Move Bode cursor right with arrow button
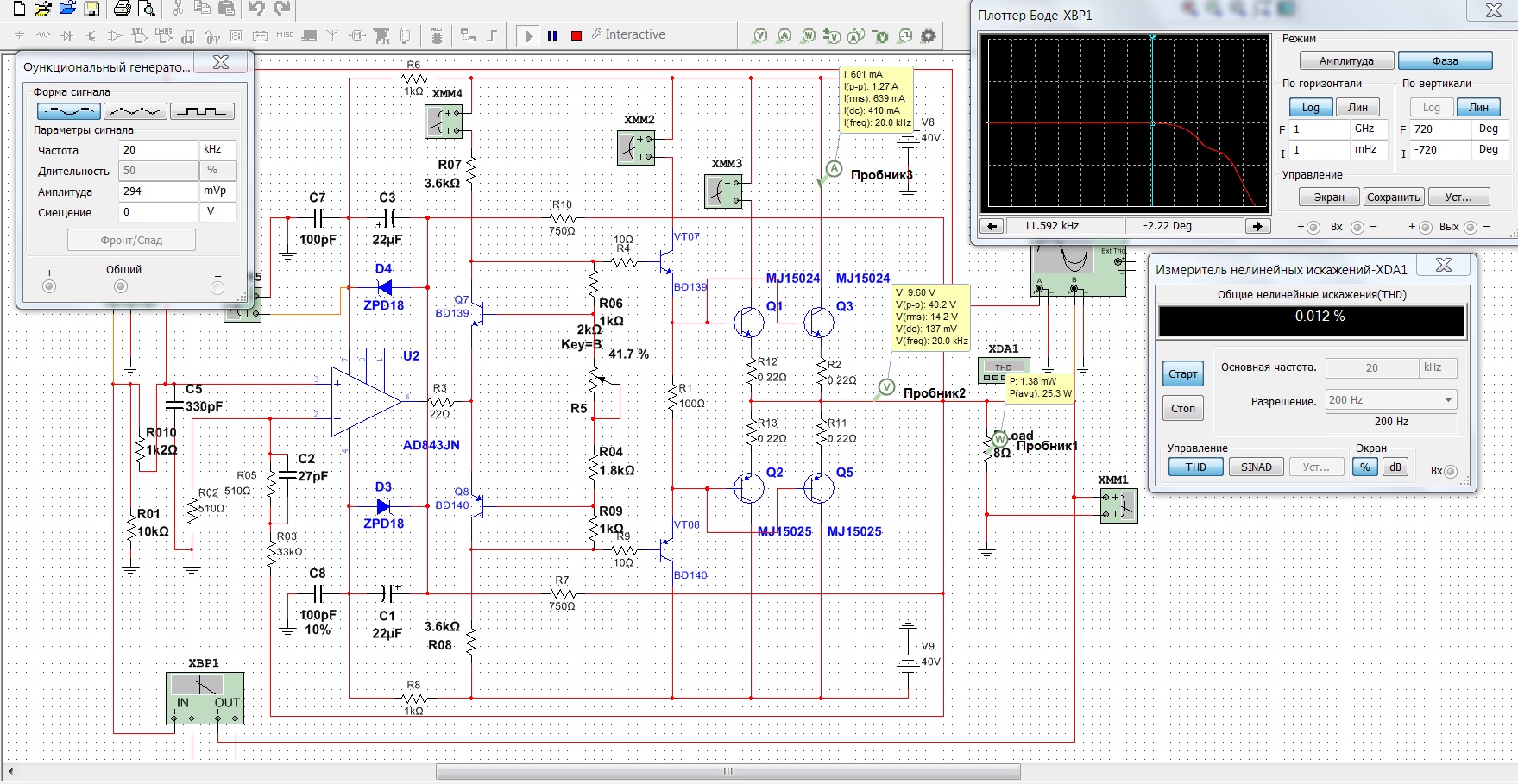Viewport: 1518px width, 784px height. (1257, 226)
